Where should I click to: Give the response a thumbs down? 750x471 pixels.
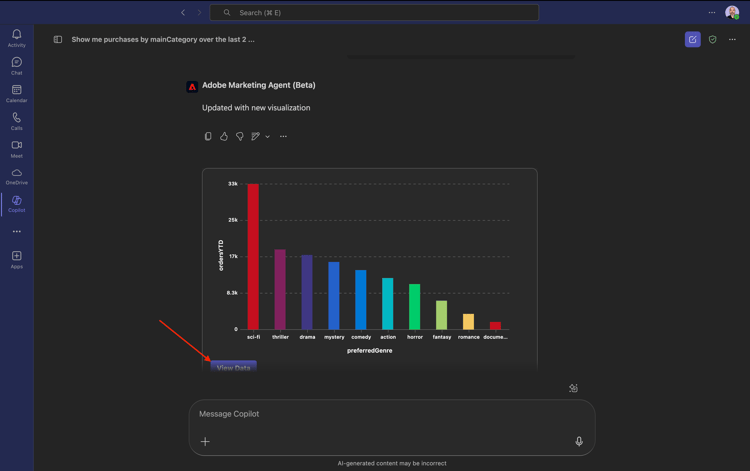[240, 136]
